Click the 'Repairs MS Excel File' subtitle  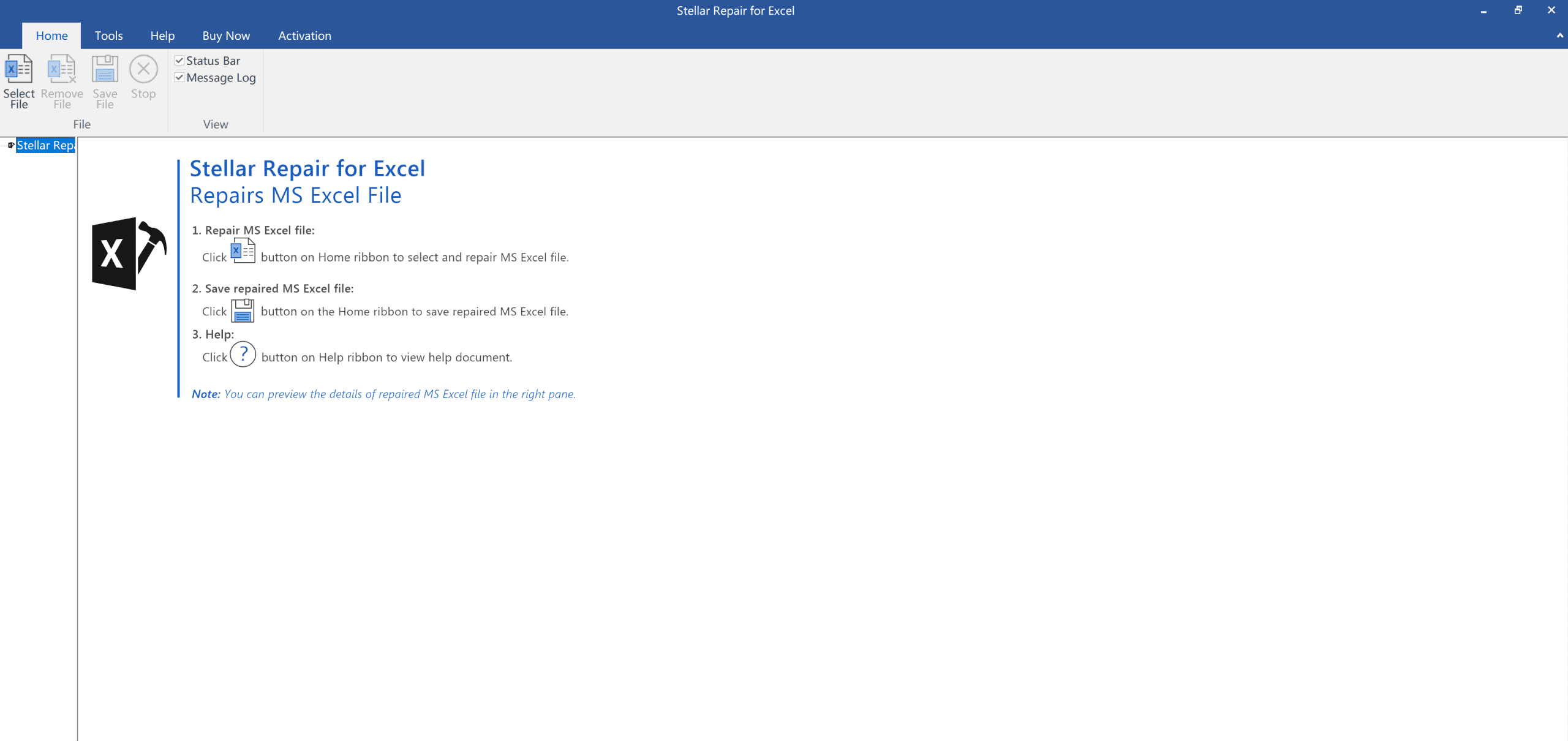296,195
